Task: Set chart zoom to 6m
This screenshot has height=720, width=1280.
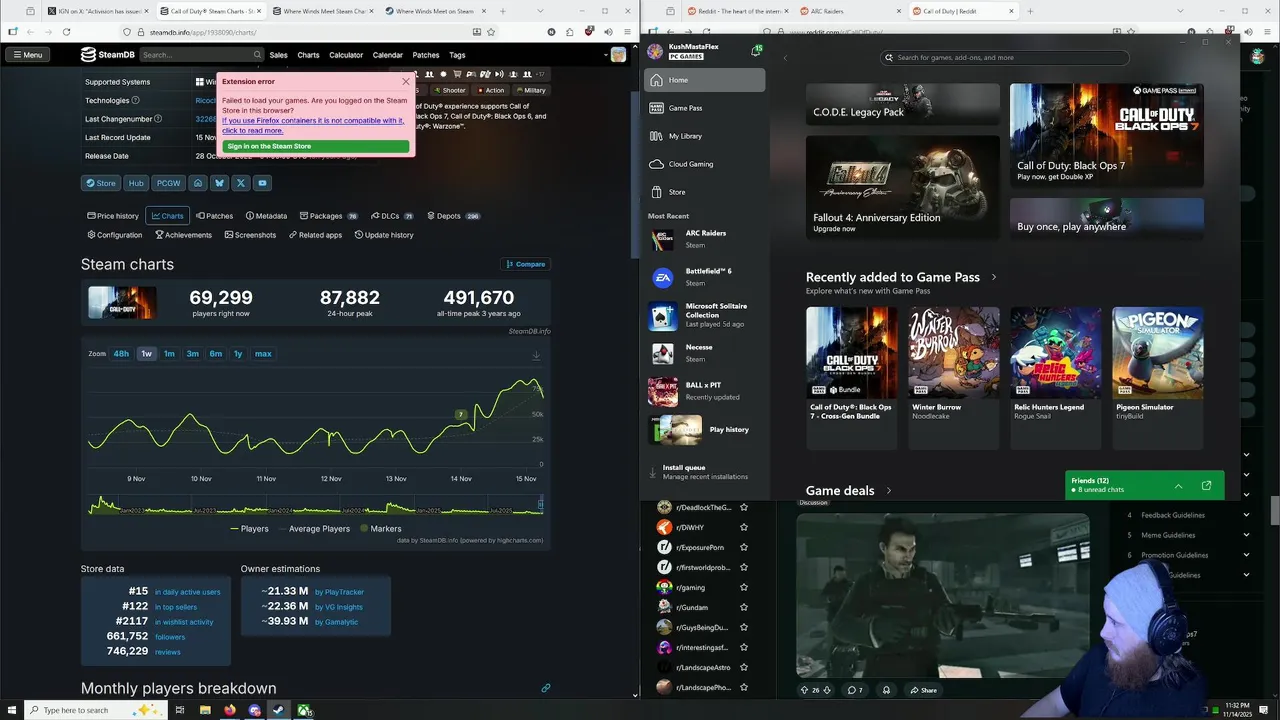Action: pos(215,354)
